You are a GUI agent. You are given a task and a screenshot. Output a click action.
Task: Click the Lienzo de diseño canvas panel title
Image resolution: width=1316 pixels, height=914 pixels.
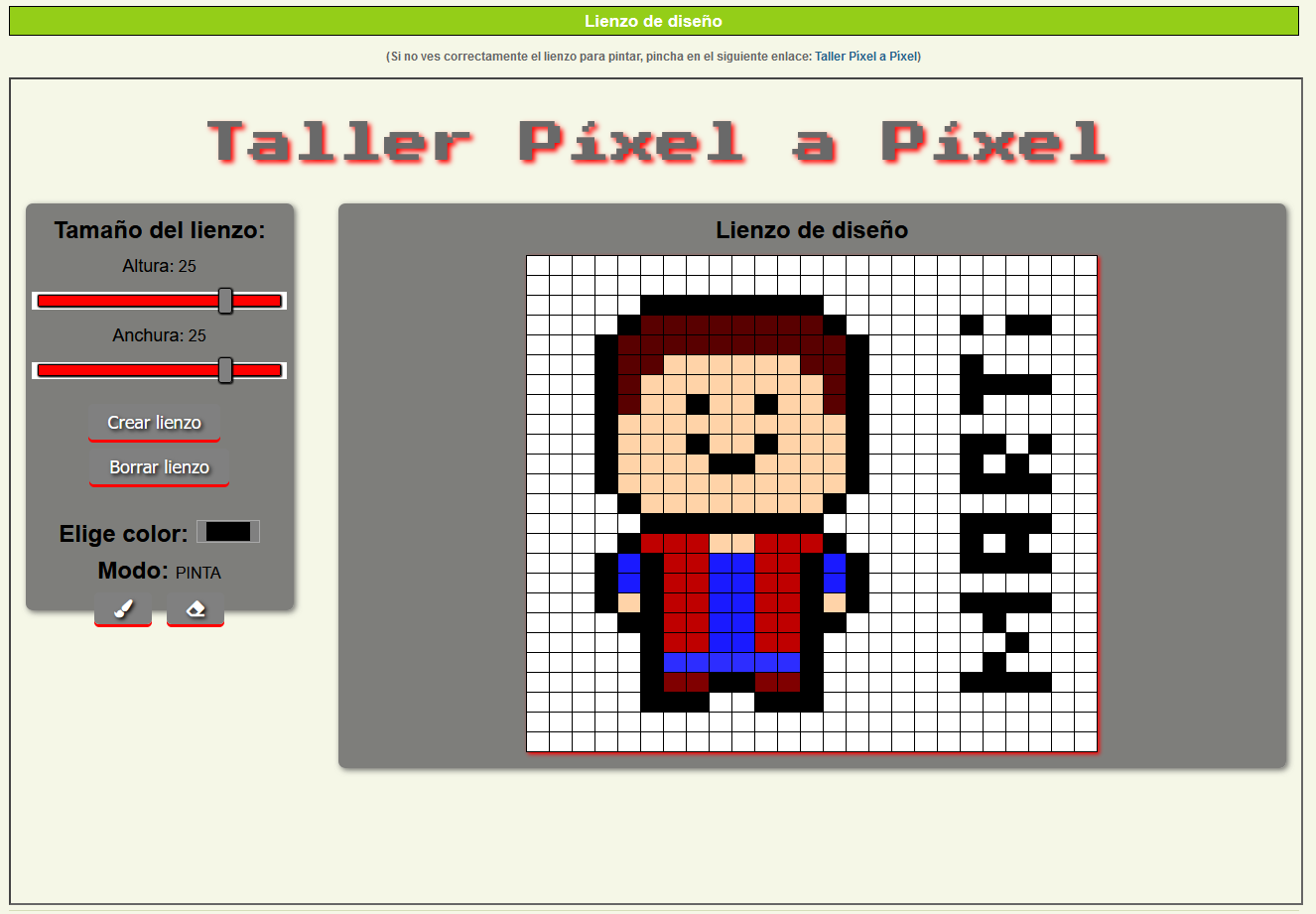(x=812, y=230)
